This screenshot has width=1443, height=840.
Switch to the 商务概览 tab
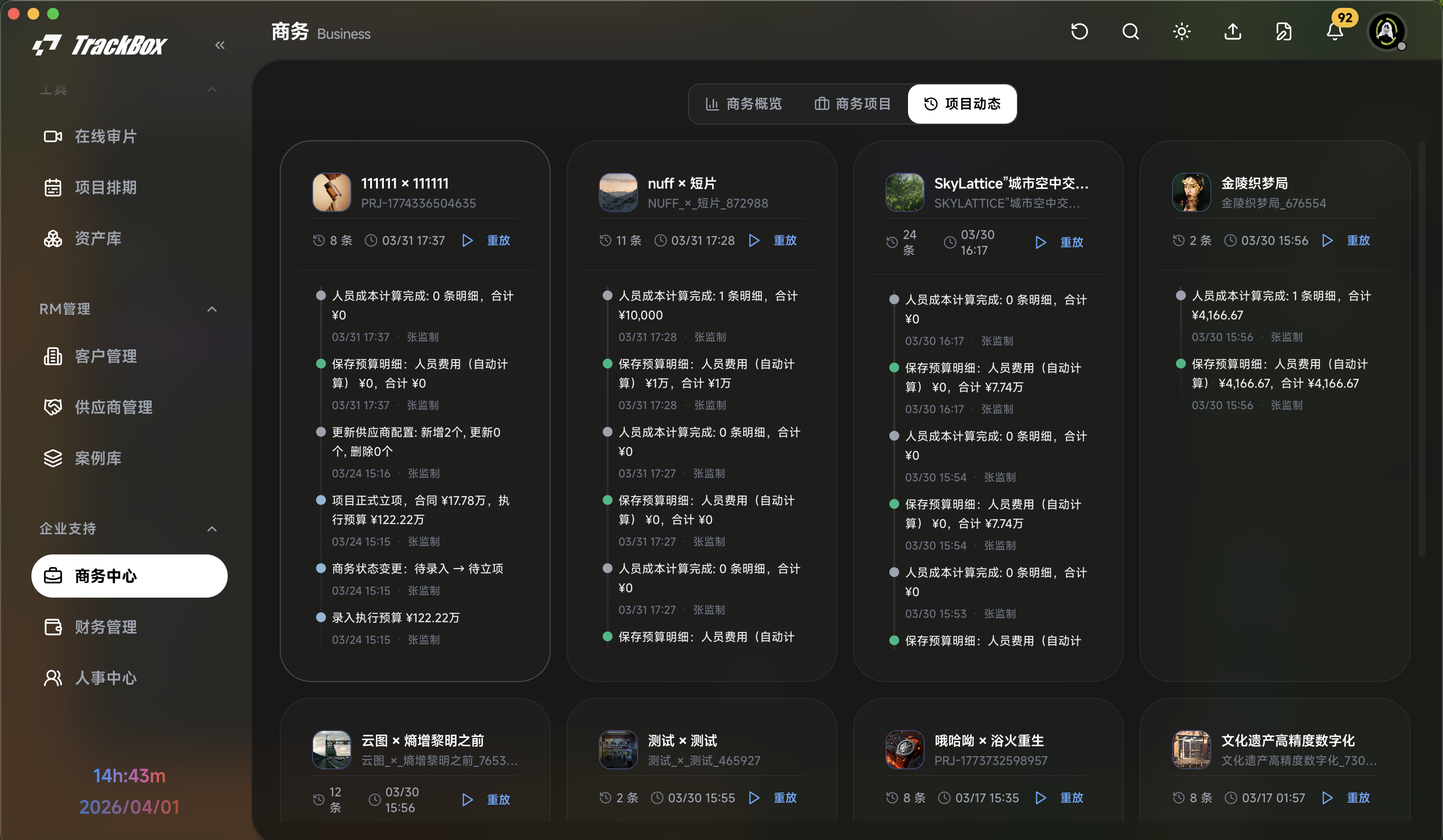click(743, 104)
